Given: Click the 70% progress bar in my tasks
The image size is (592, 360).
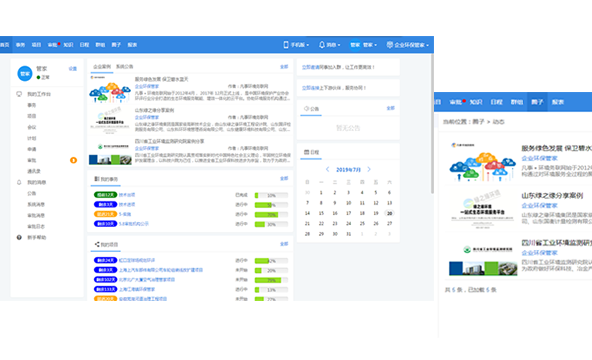Looking at the screenshot, I should click(x=271, y=215).
